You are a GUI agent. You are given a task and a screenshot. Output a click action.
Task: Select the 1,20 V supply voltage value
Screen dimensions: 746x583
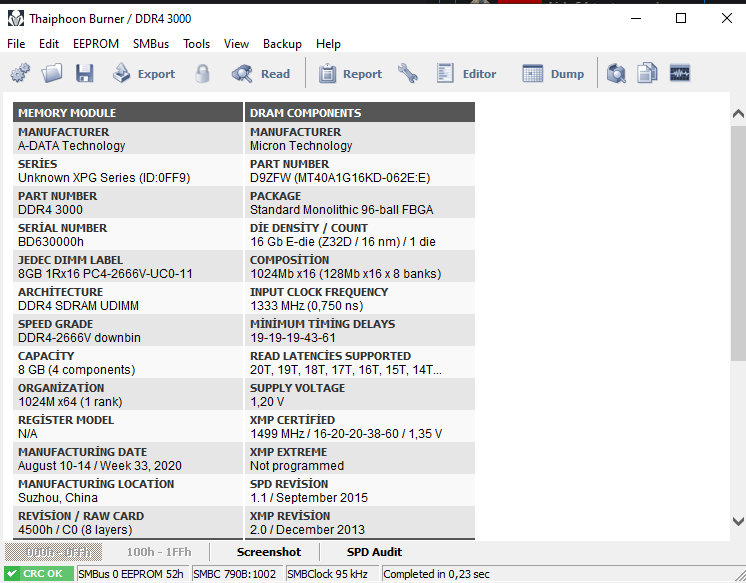pos(267,402)
